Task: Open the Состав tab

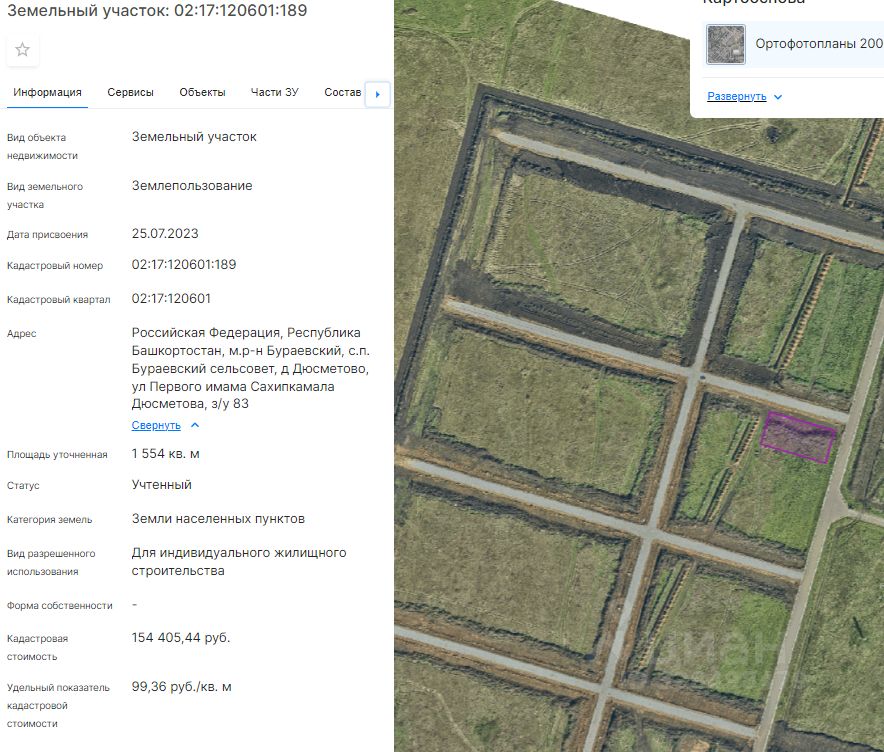Action: 342,92
